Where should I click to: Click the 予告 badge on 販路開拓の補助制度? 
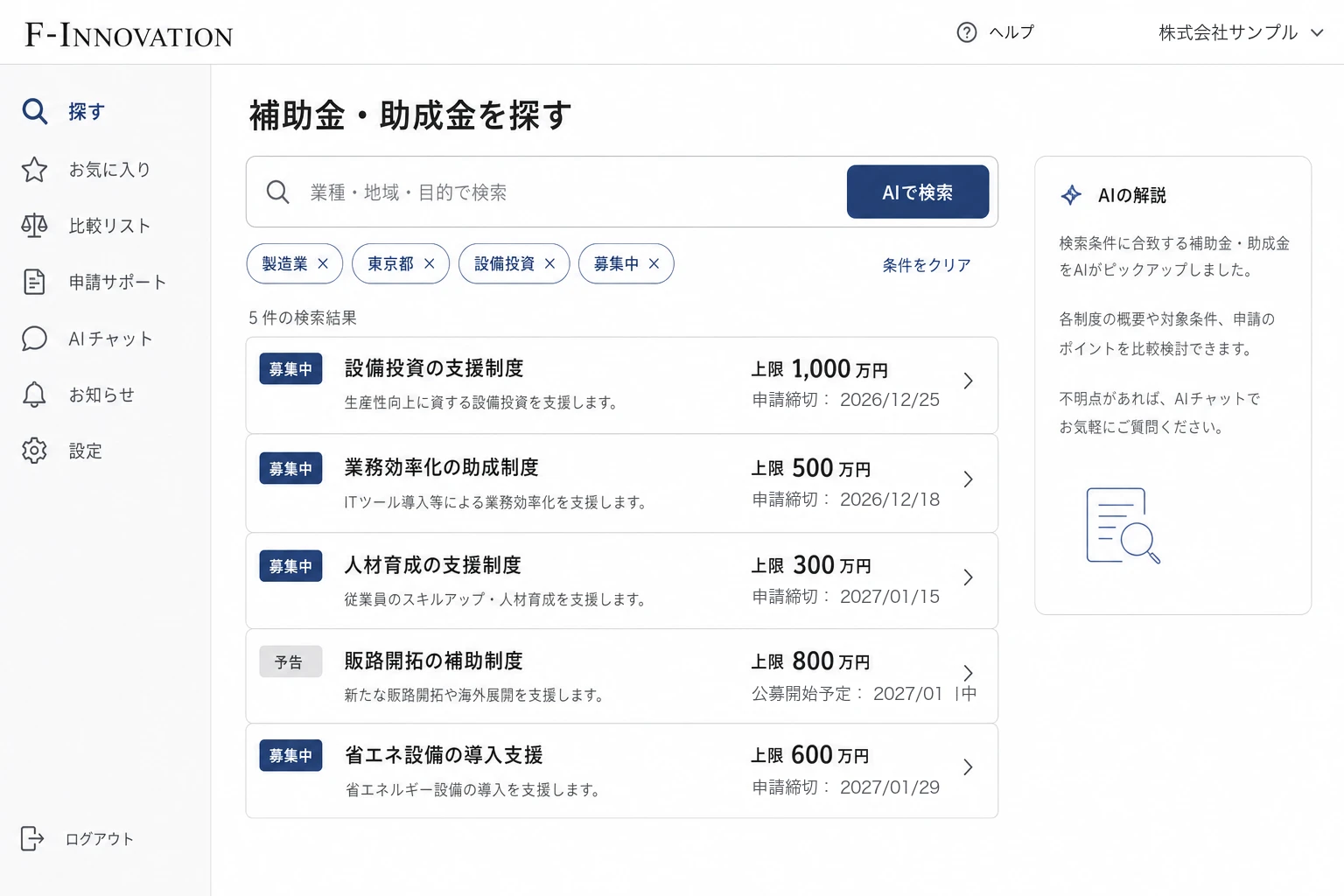pos(290,661)
